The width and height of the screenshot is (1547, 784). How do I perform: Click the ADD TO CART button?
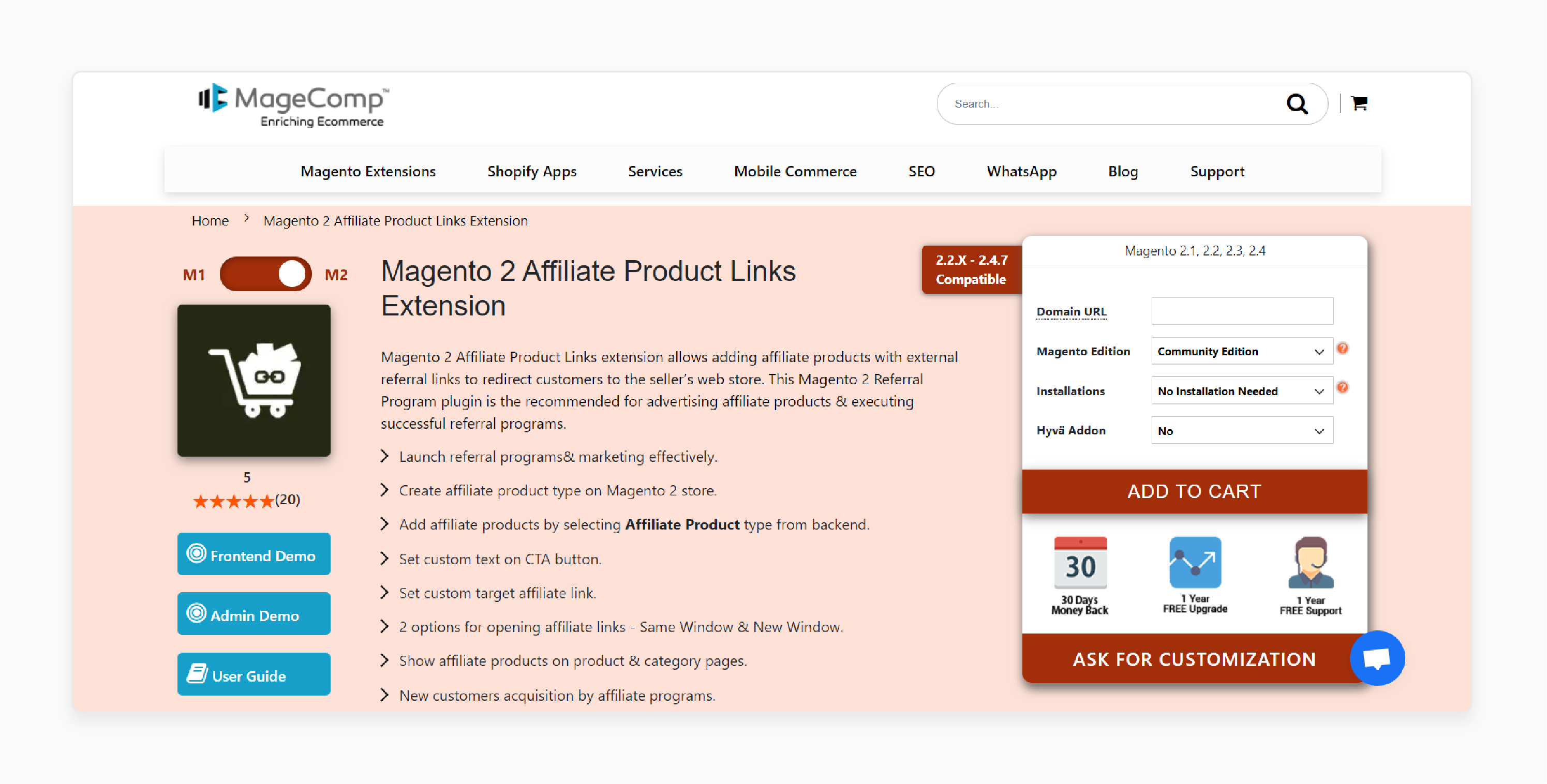tap(1194, 491)
